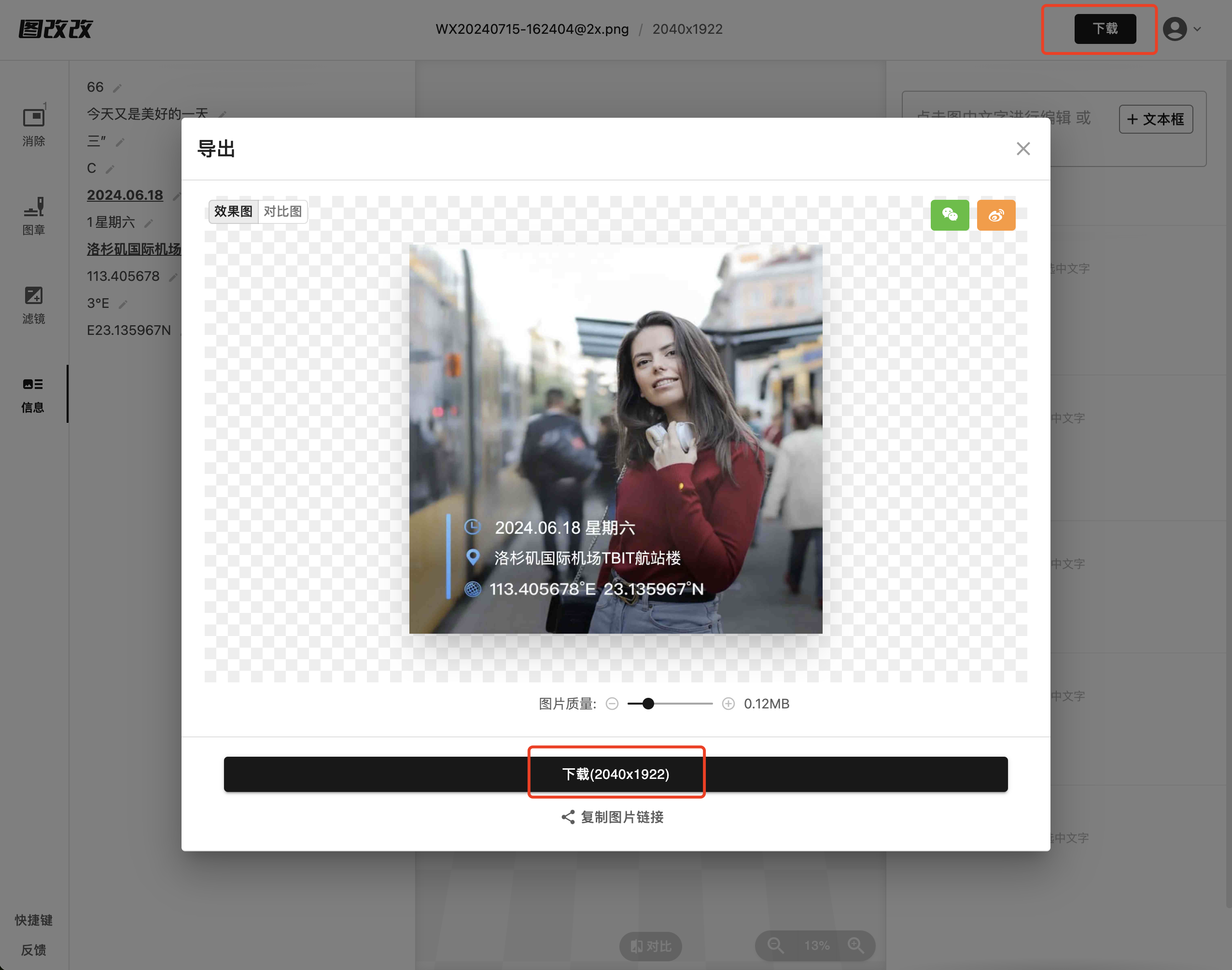
Task: Select the 信息 info panel icon
Action: pyautogui.click(x=33, y=385)
